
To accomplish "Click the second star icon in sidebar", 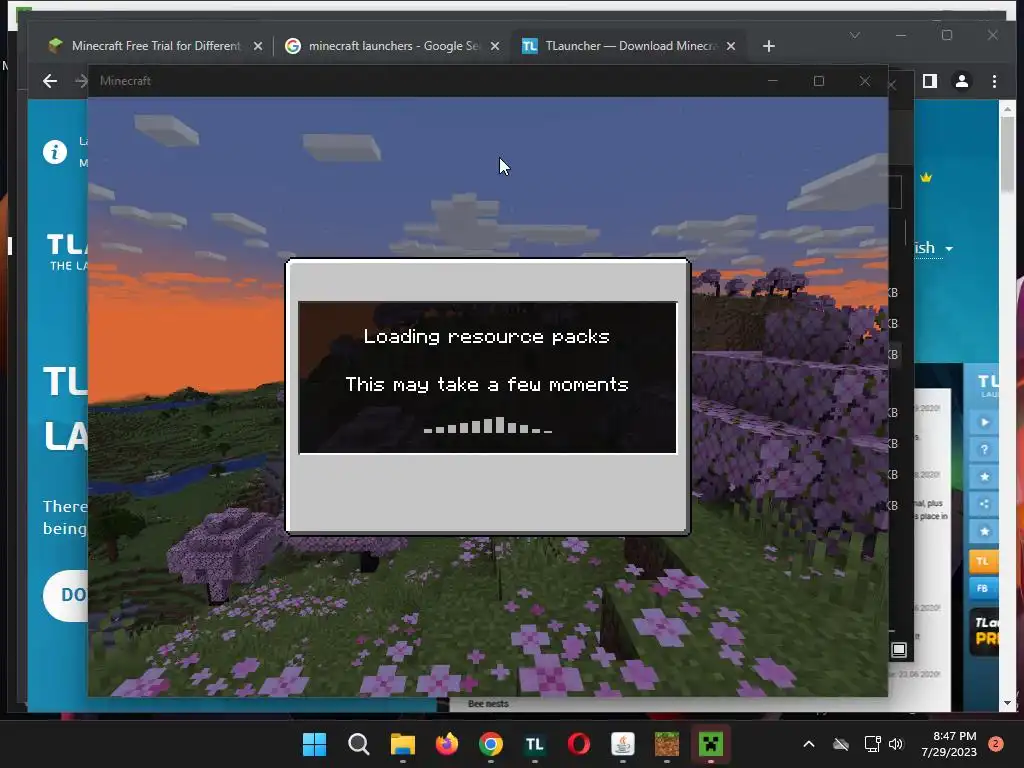I will click(984, 531).
